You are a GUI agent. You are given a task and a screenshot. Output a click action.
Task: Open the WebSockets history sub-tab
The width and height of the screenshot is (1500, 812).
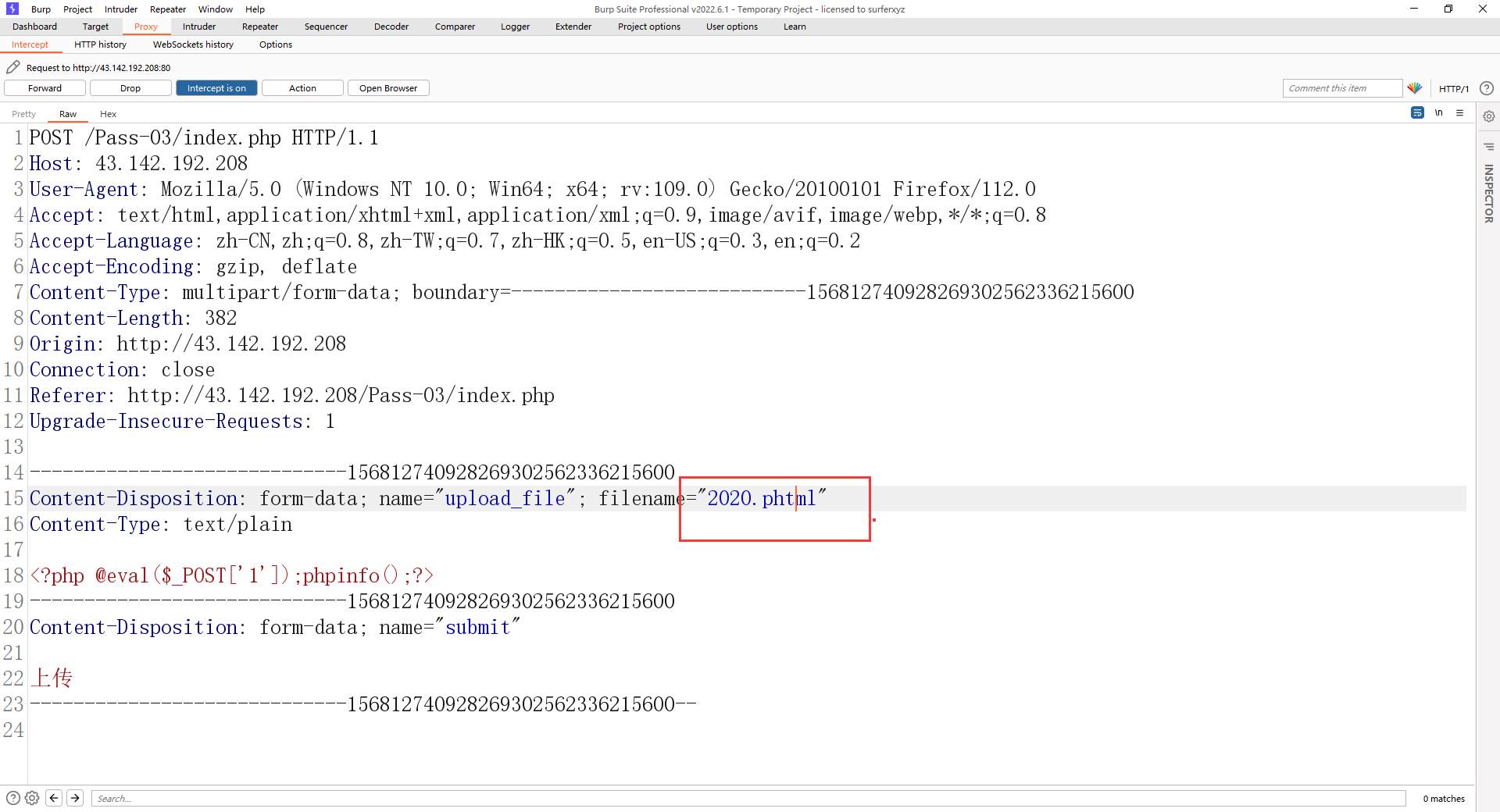[193, 45]
